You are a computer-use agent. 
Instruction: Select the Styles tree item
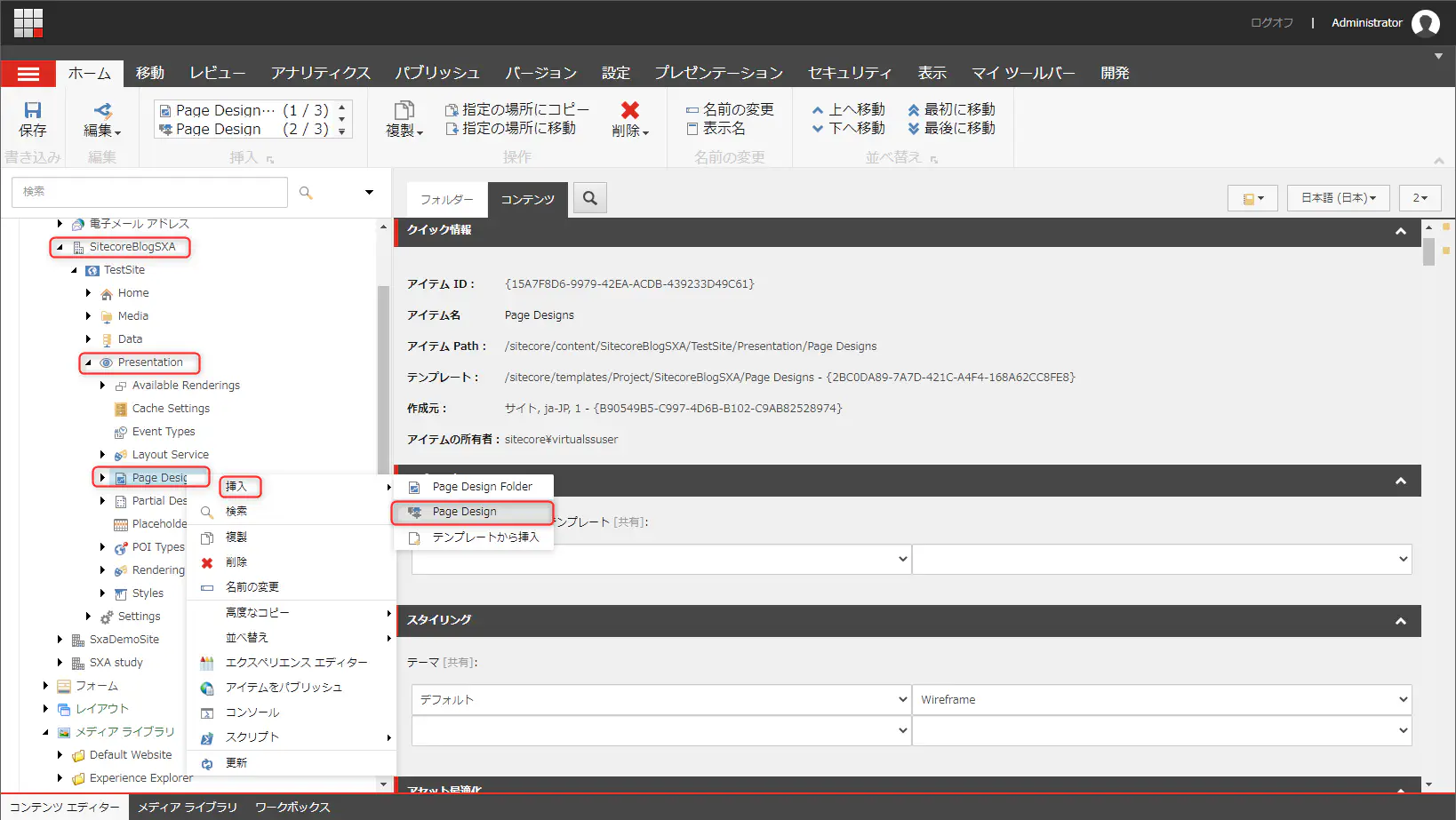(x=148, y=593)
